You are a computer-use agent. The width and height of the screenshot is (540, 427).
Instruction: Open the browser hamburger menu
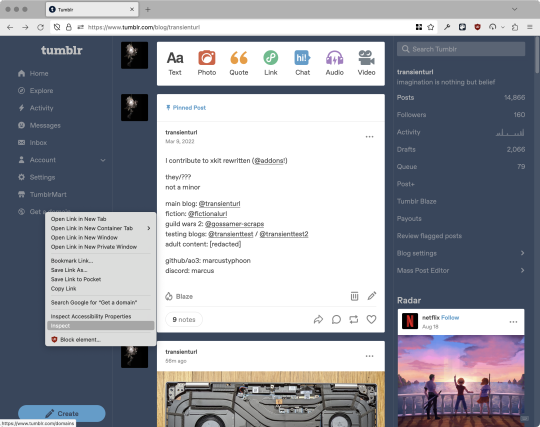tap(530, 27)
